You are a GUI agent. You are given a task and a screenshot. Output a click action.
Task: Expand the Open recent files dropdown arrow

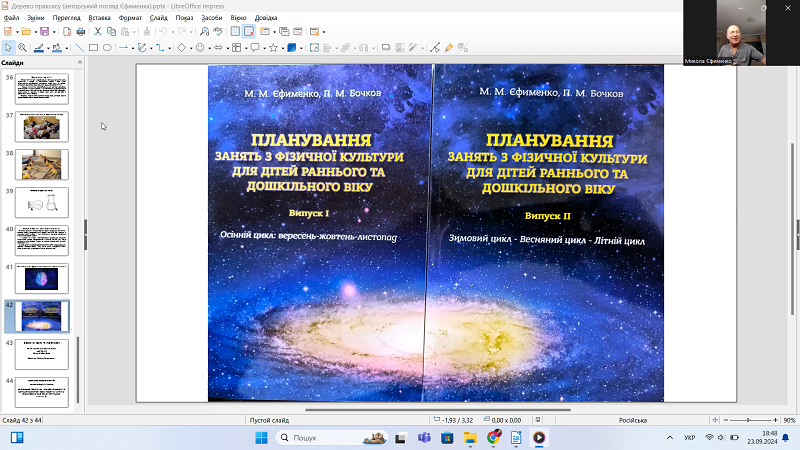[35, 32]
